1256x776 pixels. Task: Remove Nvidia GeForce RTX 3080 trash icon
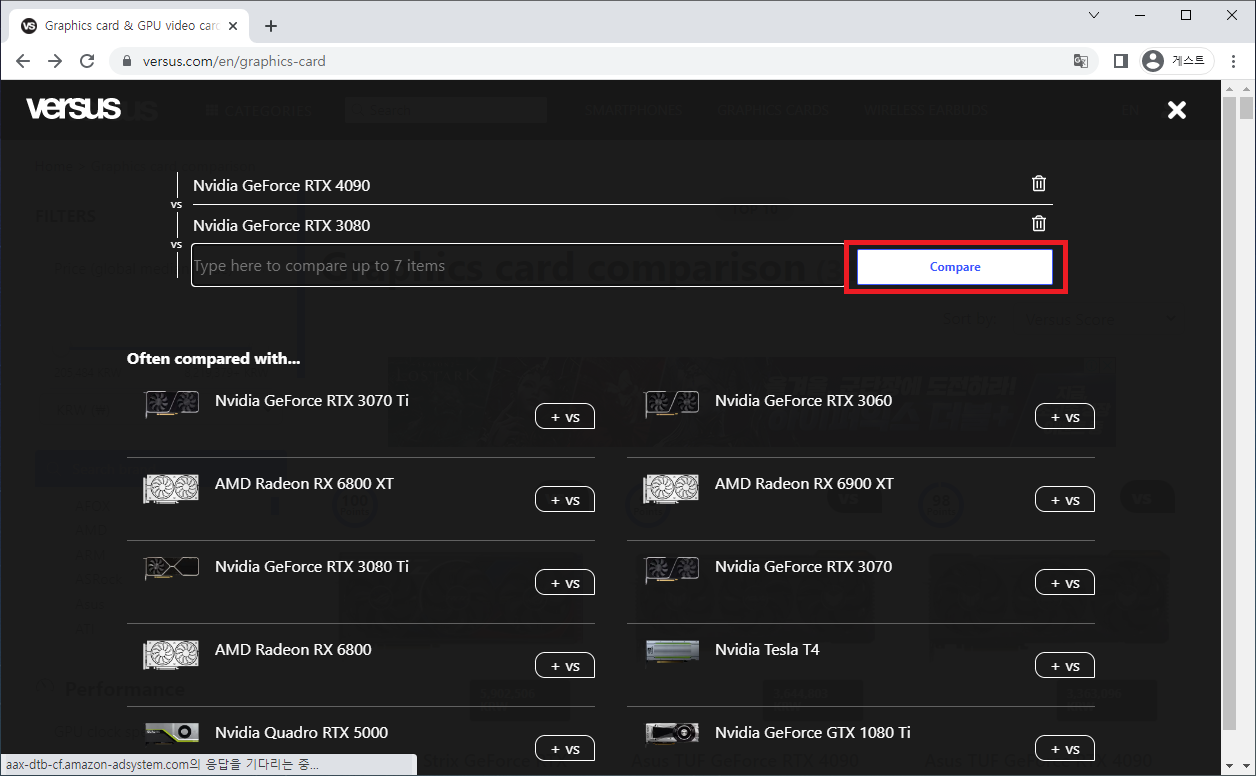click(1039, 223)
